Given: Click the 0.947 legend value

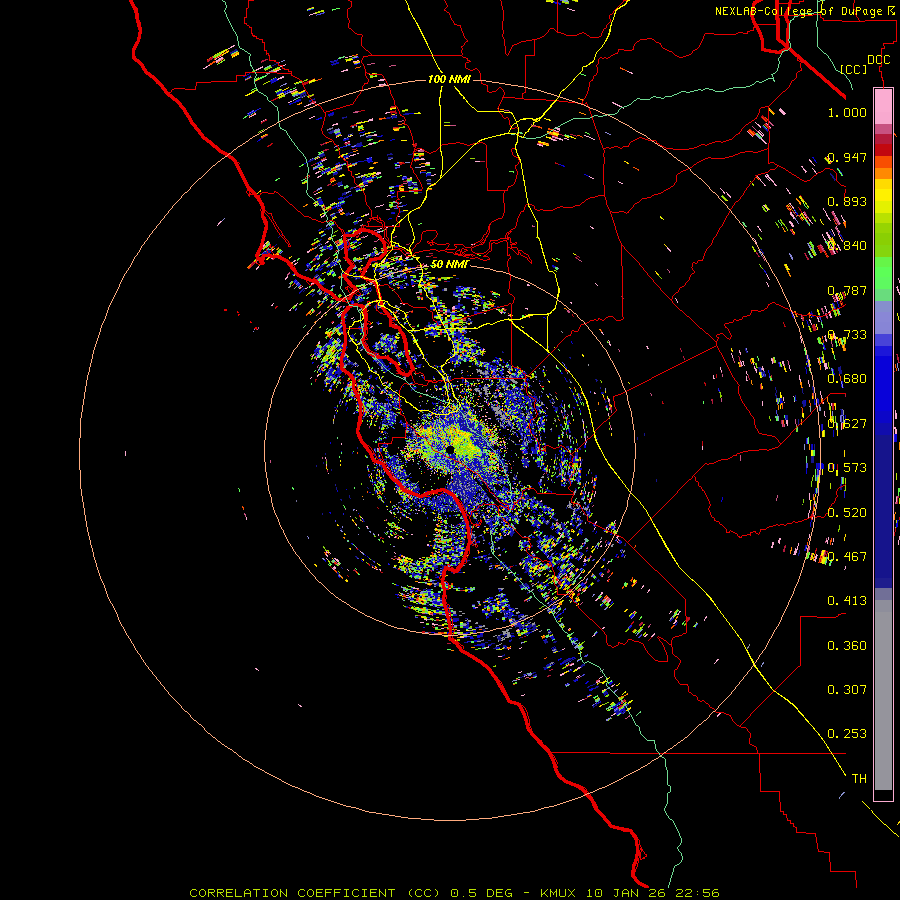Looking at the screenshot, I should (847, 157).
